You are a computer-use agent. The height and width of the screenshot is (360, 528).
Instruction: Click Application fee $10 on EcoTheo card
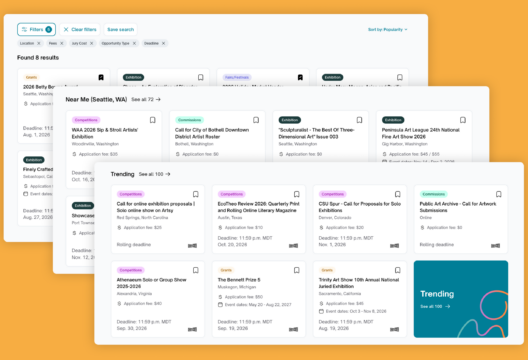pyautogui.click(x=241, y=228)
